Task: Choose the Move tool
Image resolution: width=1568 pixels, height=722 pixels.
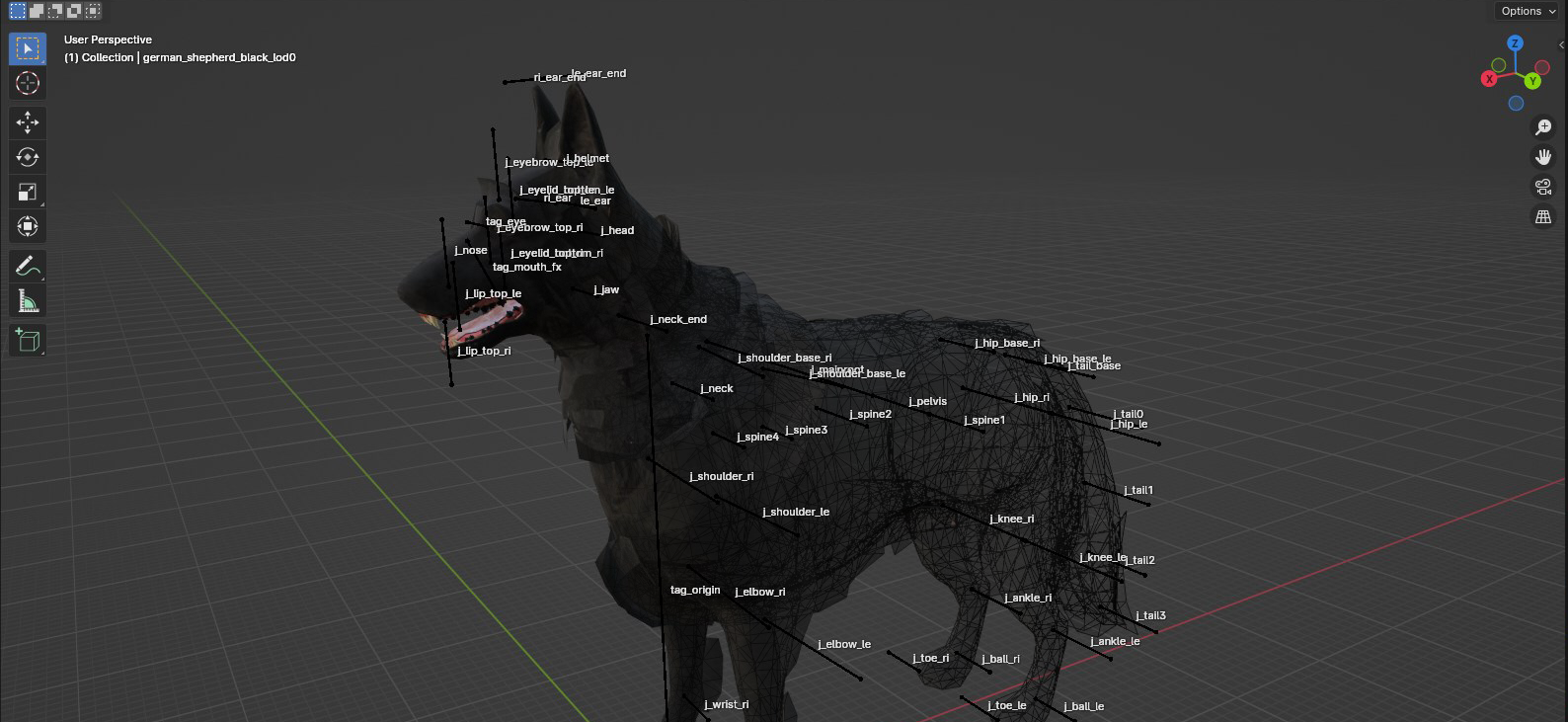Action: coord(28,122)
